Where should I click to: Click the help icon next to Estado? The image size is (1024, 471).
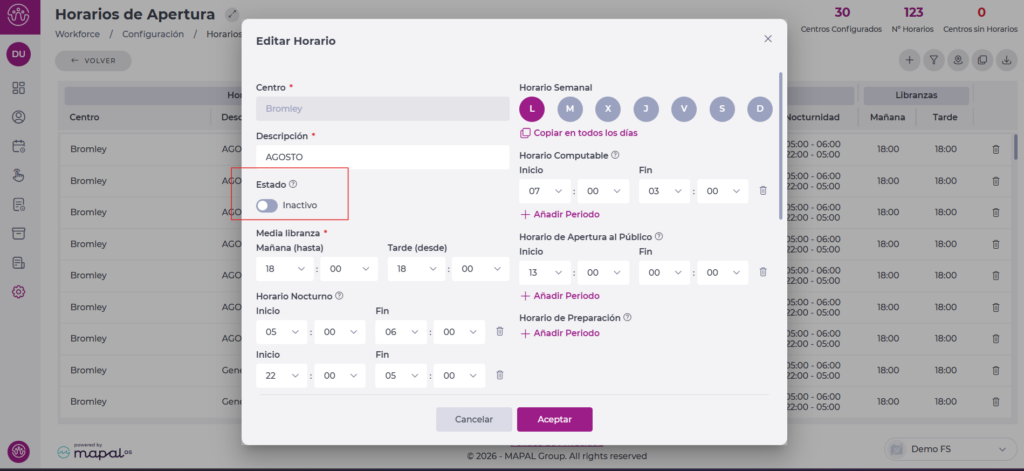[x=293, y=184]
